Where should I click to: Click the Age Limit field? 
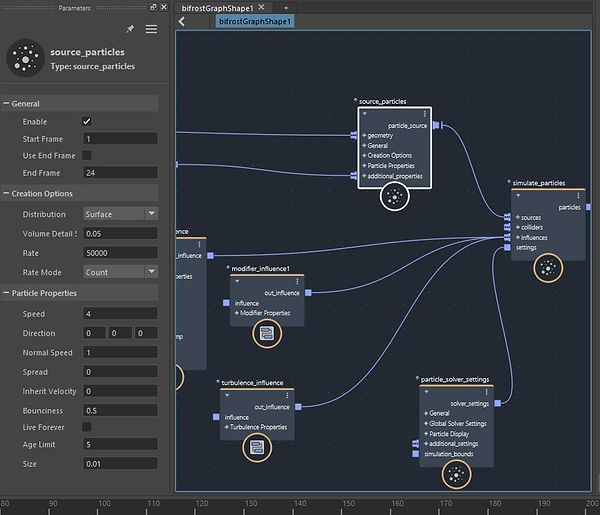pyautogui.click(x=120, y=444)
